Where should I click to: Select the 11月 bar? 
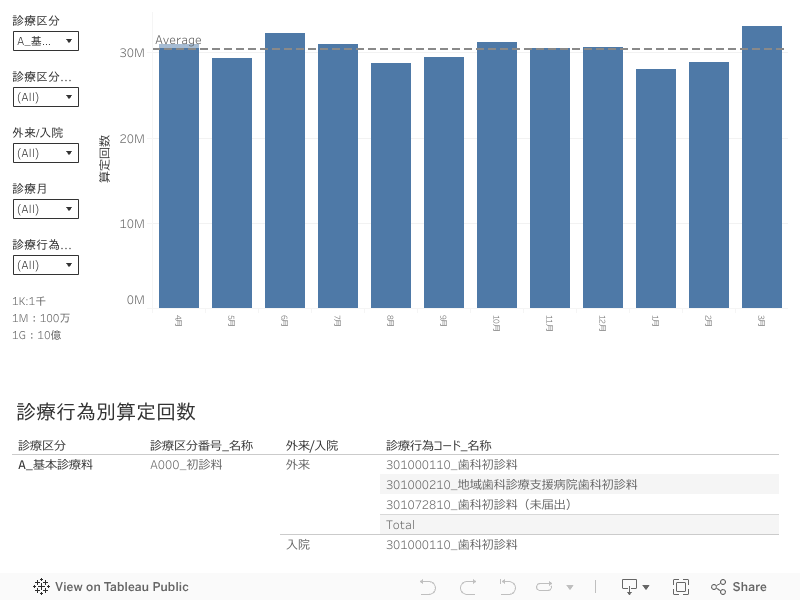tap(550, 178)
